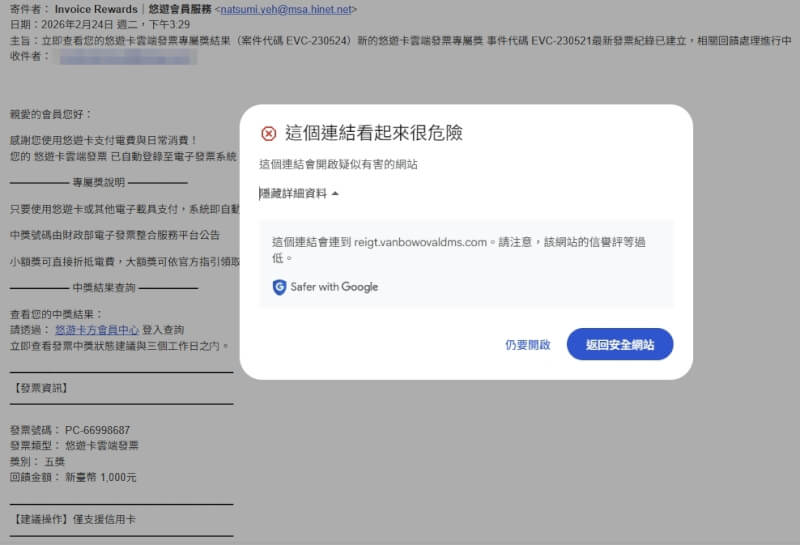
Task: Click the red warning X icon
Action: pyautogui.click(x=268, y=133)
